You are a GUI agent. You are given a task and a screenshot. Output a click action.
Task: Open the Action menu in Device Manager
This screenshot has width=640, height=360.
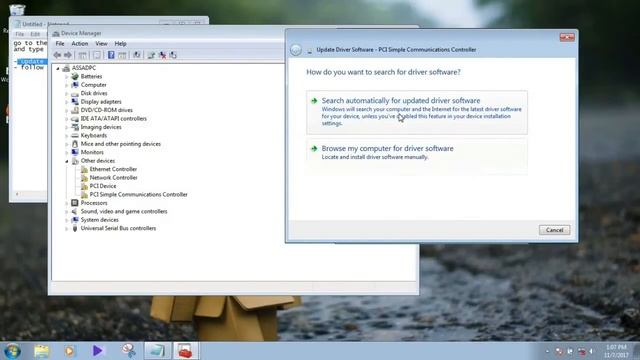(80, 43)
